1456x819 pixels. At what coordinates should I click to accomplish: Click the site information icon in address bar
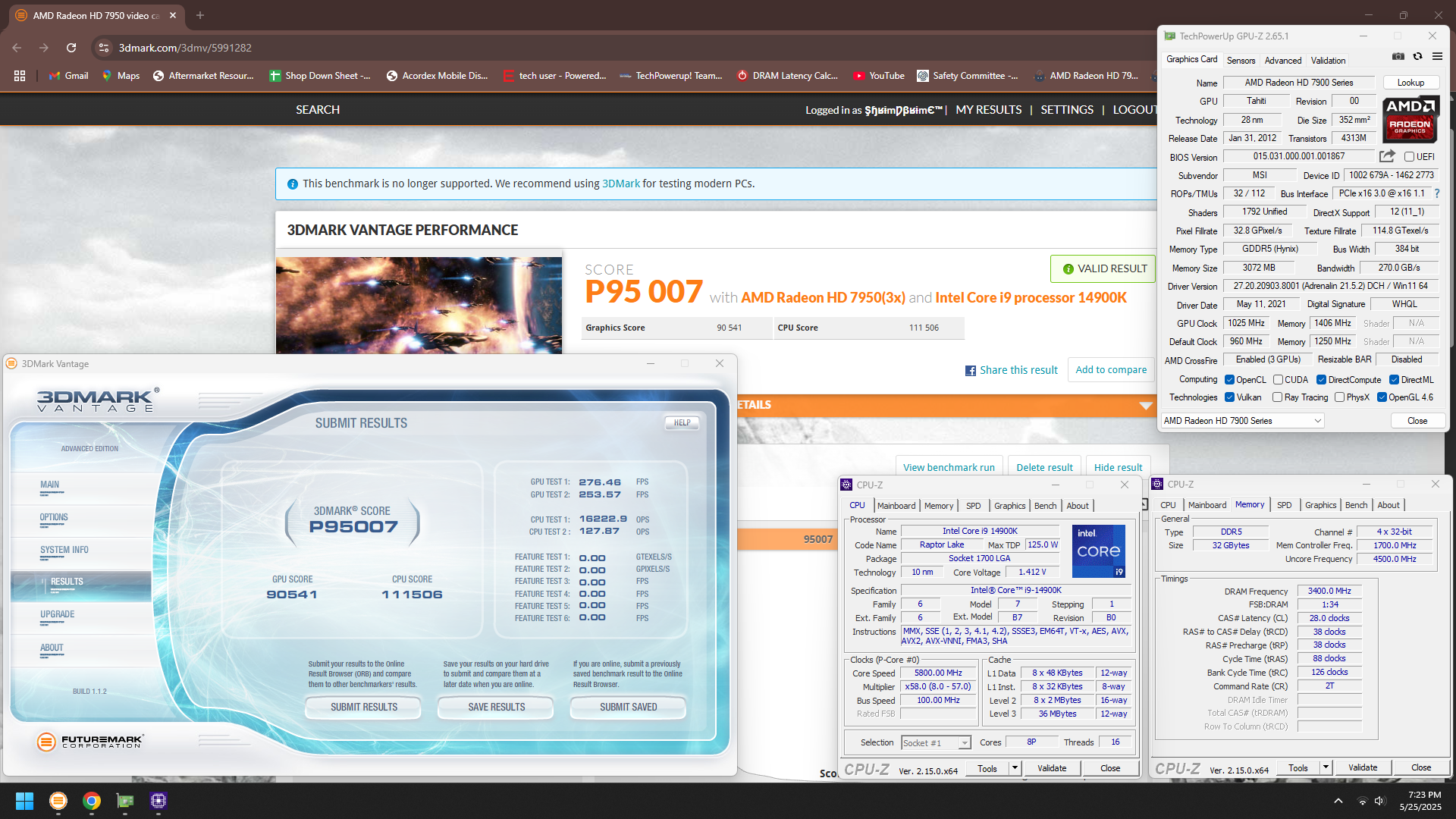pyautogui.click(x=104, y=48)
